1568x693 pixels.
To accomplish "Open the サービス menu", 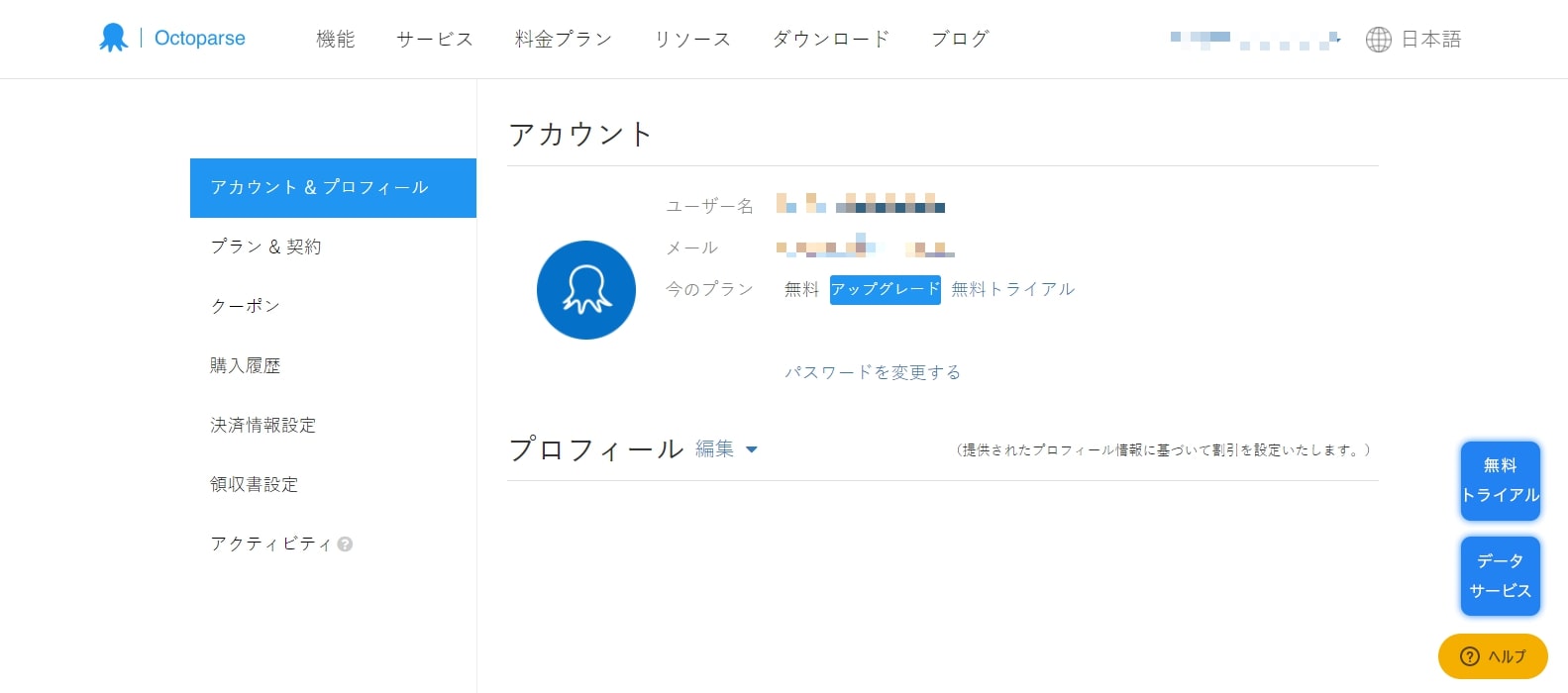I will coord(435,40).
